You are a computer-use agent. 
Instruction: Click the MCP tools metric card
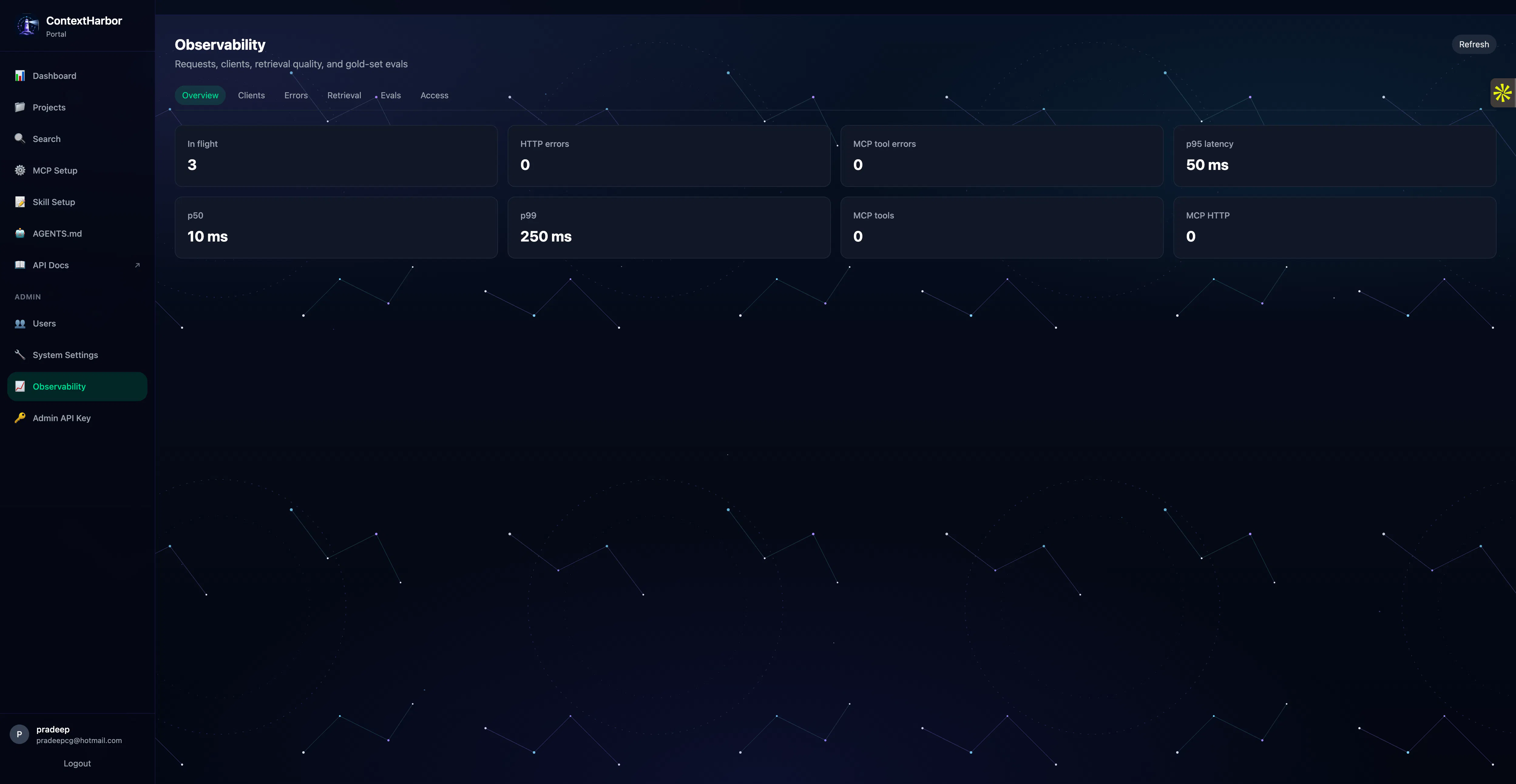(x=1002, y=228)
